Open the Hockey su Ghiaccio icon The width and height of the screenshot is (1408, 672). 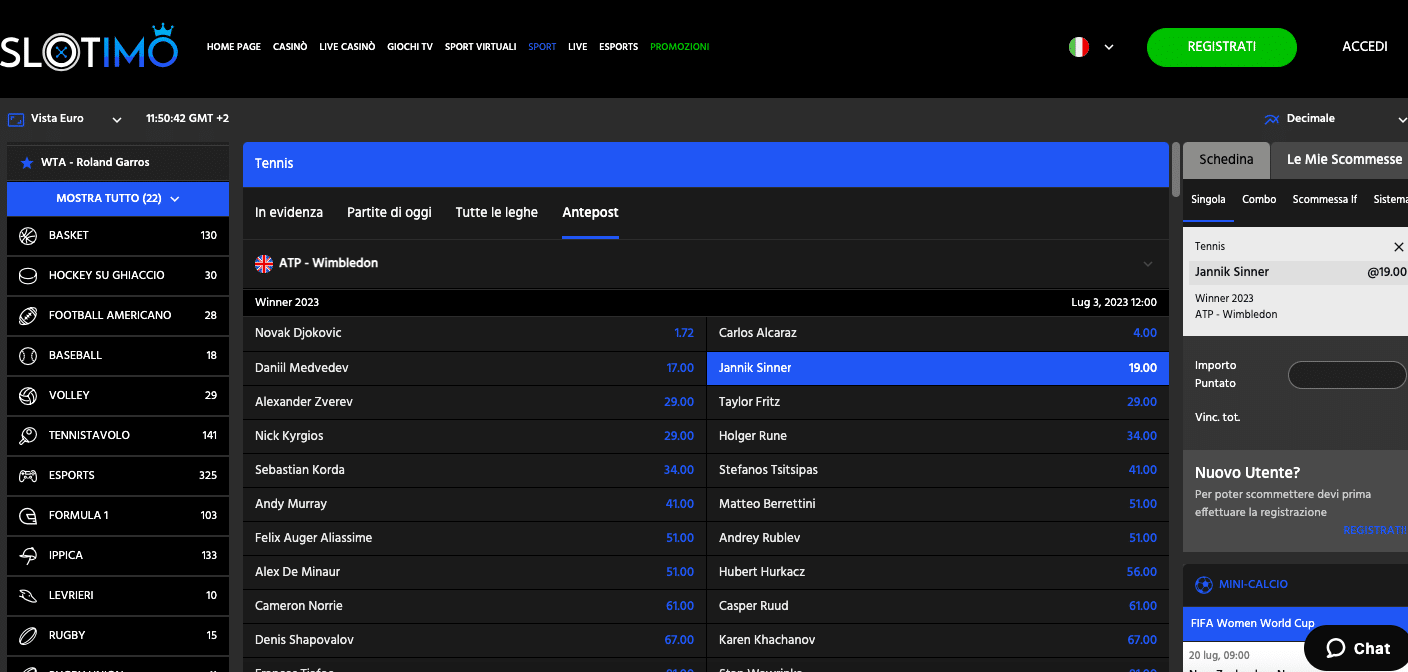tap(28, 275)
